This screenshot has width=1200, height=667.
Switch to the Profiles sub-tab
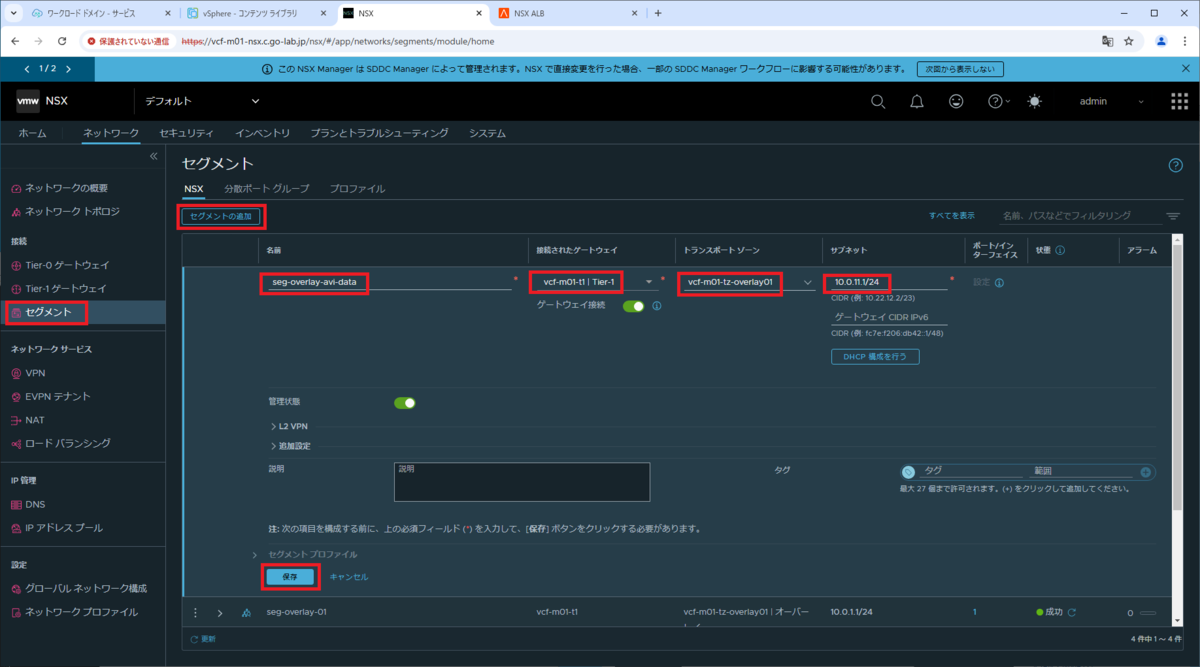coord(357,188)
